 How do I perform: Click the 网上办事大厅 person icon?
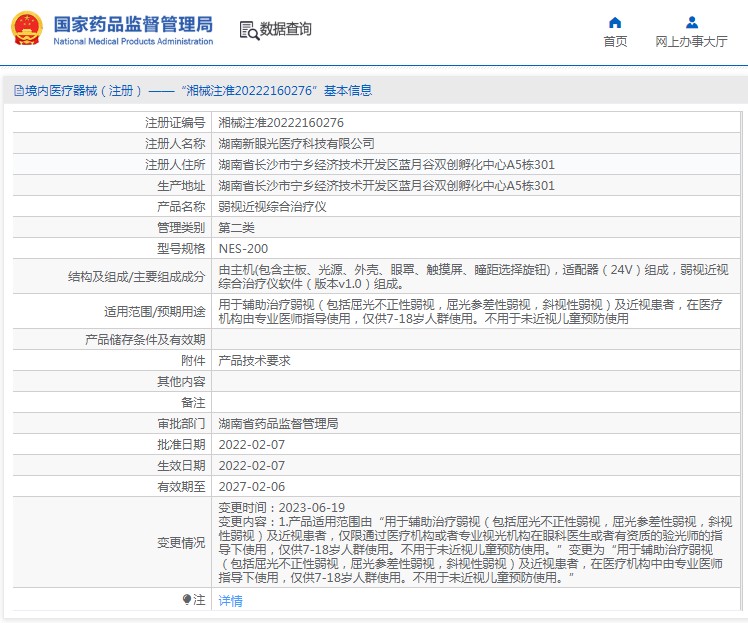point(691,22)
